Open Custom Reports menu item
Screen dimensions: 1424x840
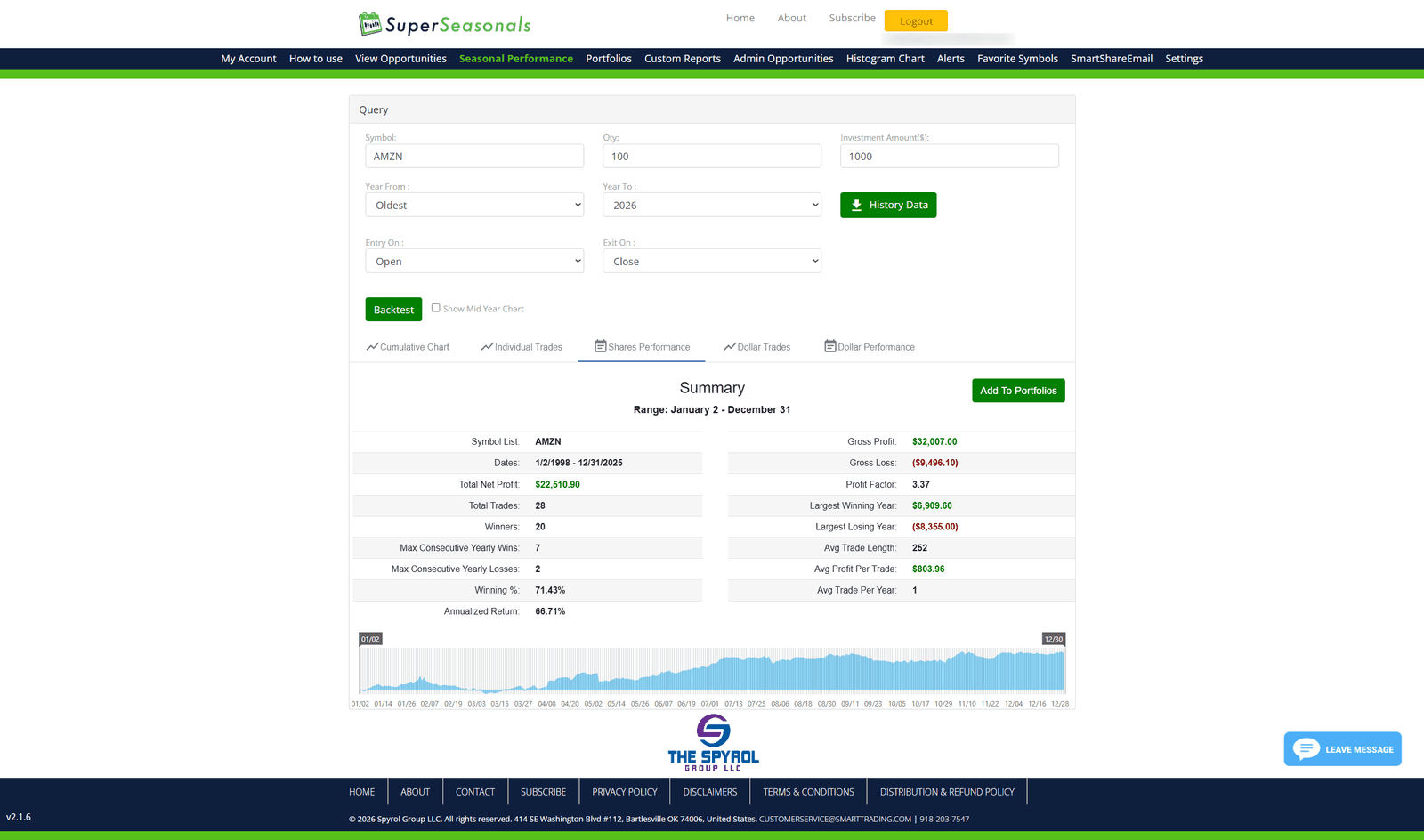[683, 59]
